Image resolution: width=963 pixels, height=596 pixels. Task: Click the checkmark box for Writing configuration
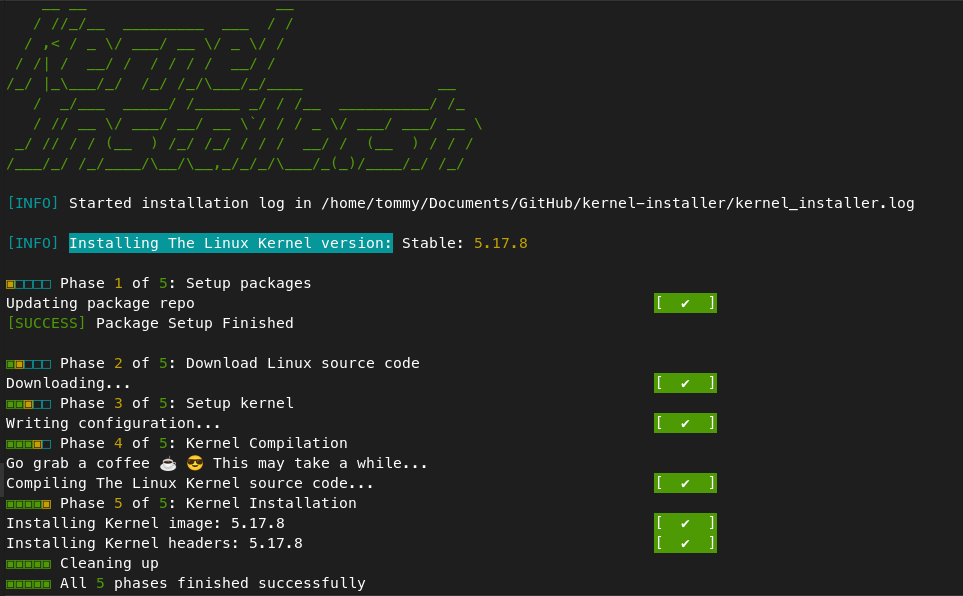point(685,423)
